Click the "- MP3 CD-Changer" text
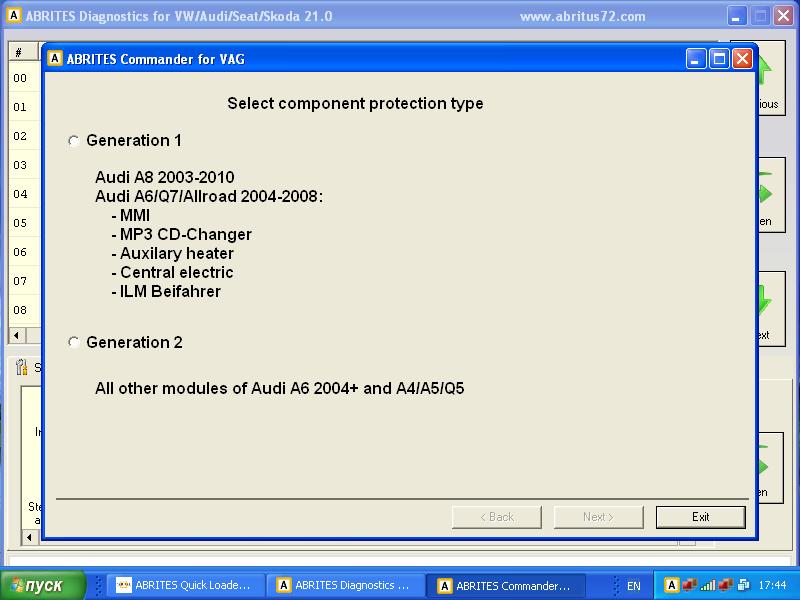This screenshot has width=800, height=600. 182,234
